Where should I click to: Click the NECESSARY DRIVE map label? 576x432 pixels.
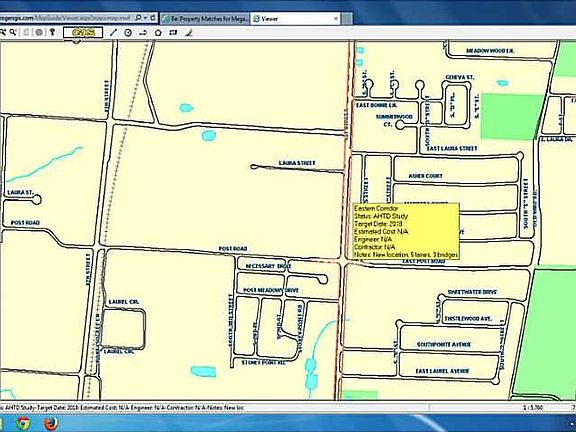[x=268, y=266]
